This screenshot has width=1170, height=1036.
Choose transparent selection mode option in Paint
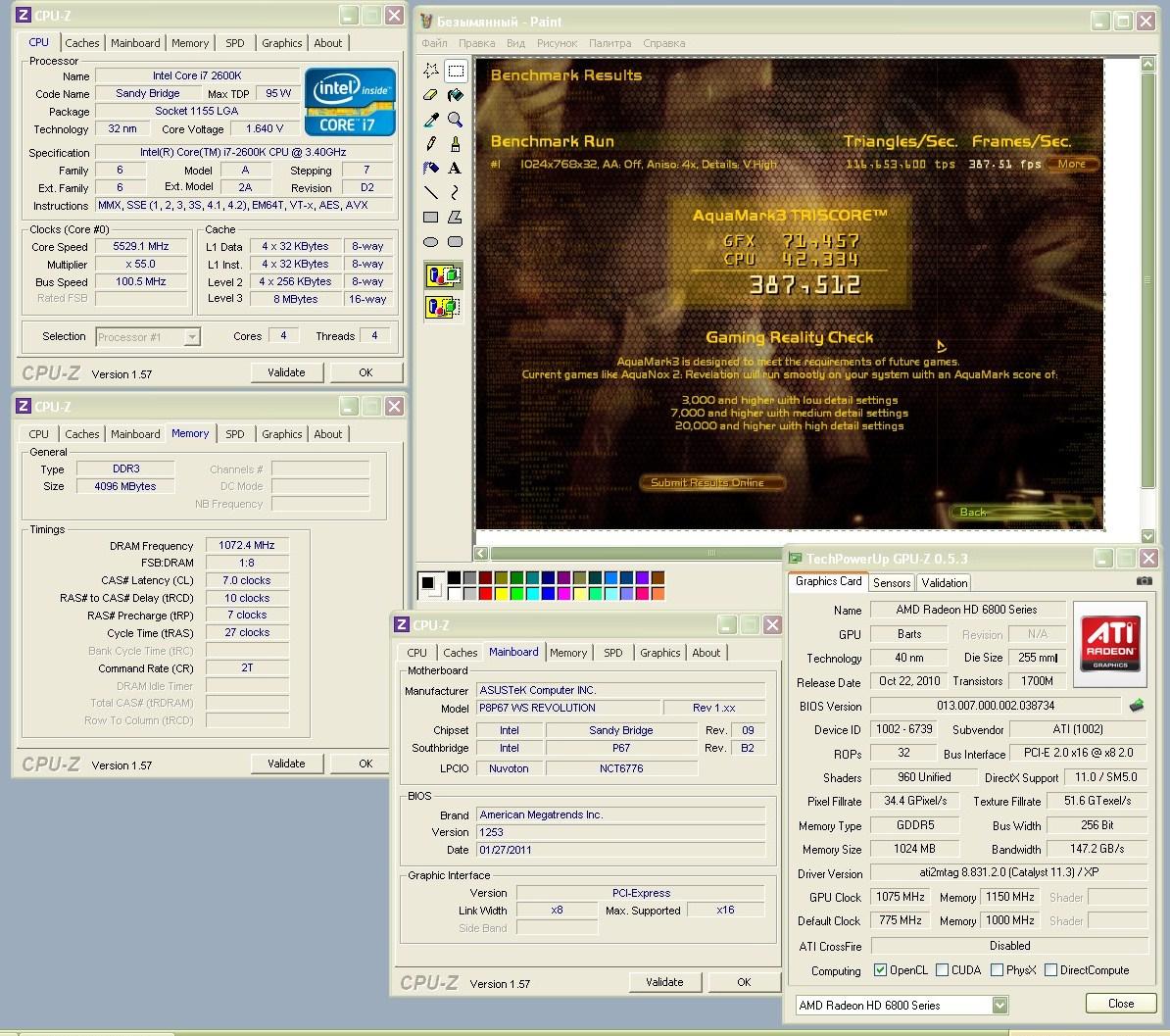[443, 307]
